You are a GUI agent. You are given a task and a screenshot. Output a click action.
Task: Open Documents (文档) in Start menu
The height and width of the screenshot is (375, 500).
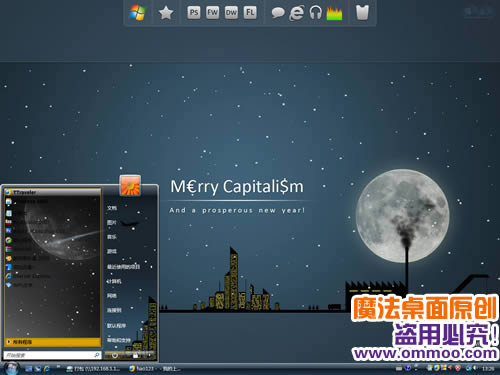tap(112, 208)
